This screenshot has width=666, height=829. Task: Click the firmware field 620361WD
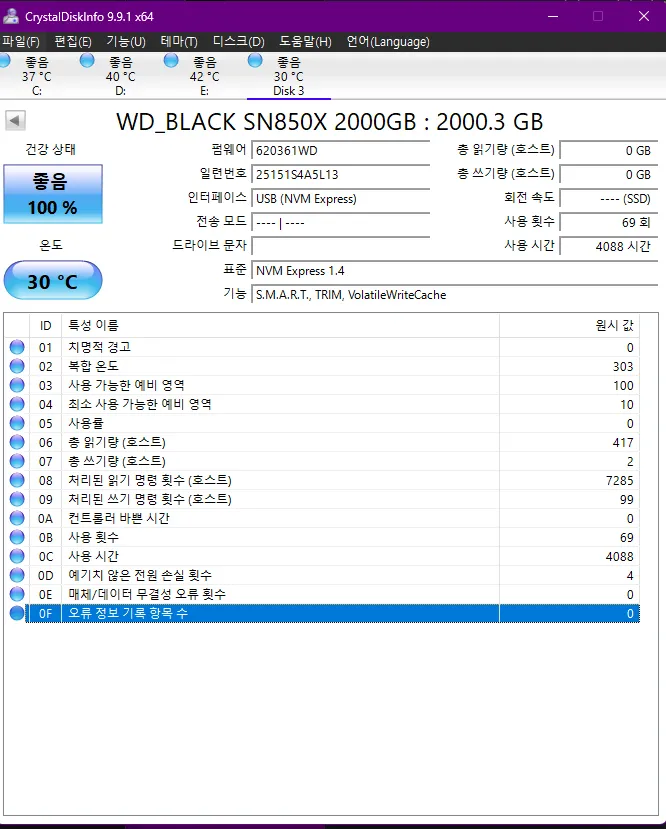click(x=340, y=151)
